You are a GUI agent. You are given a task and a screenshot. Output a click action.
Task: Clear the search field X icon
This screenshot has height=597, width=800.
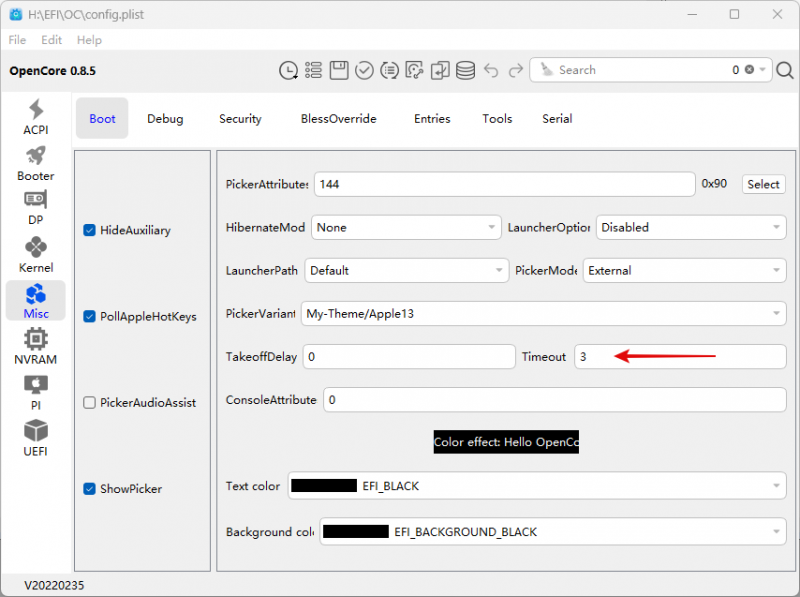click(749, 69)
